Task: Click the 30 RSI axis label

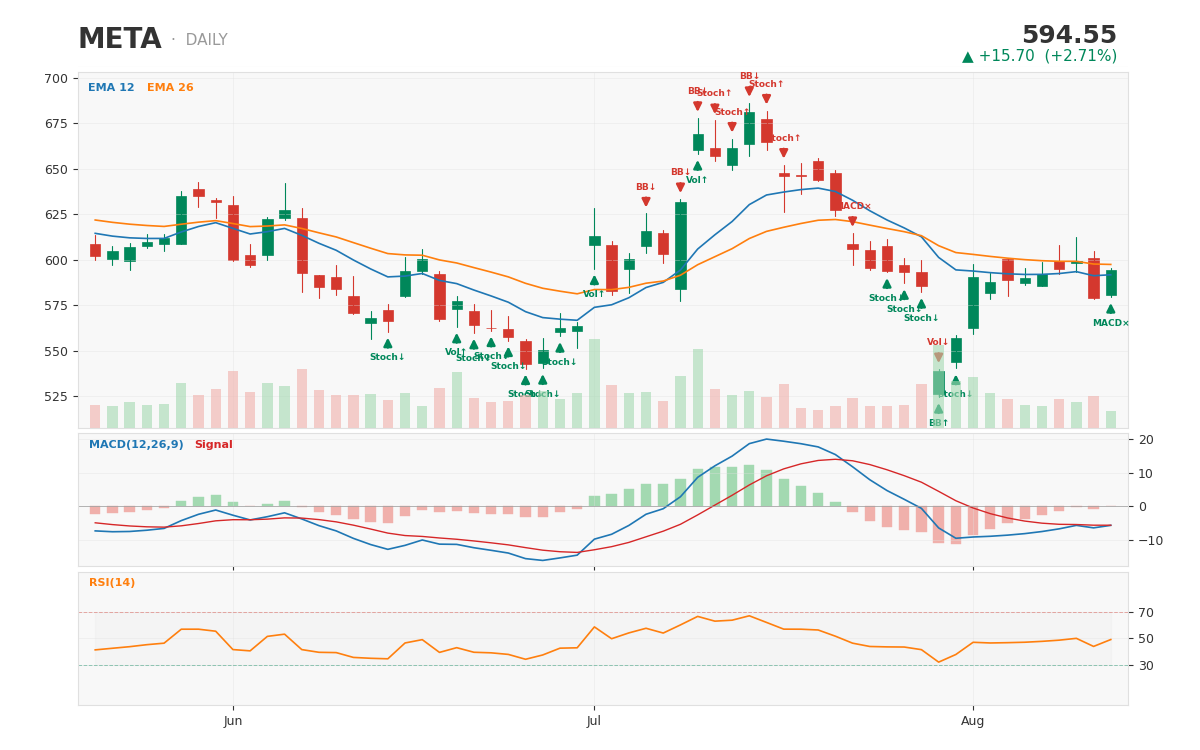Action: tap(1146, 666)
